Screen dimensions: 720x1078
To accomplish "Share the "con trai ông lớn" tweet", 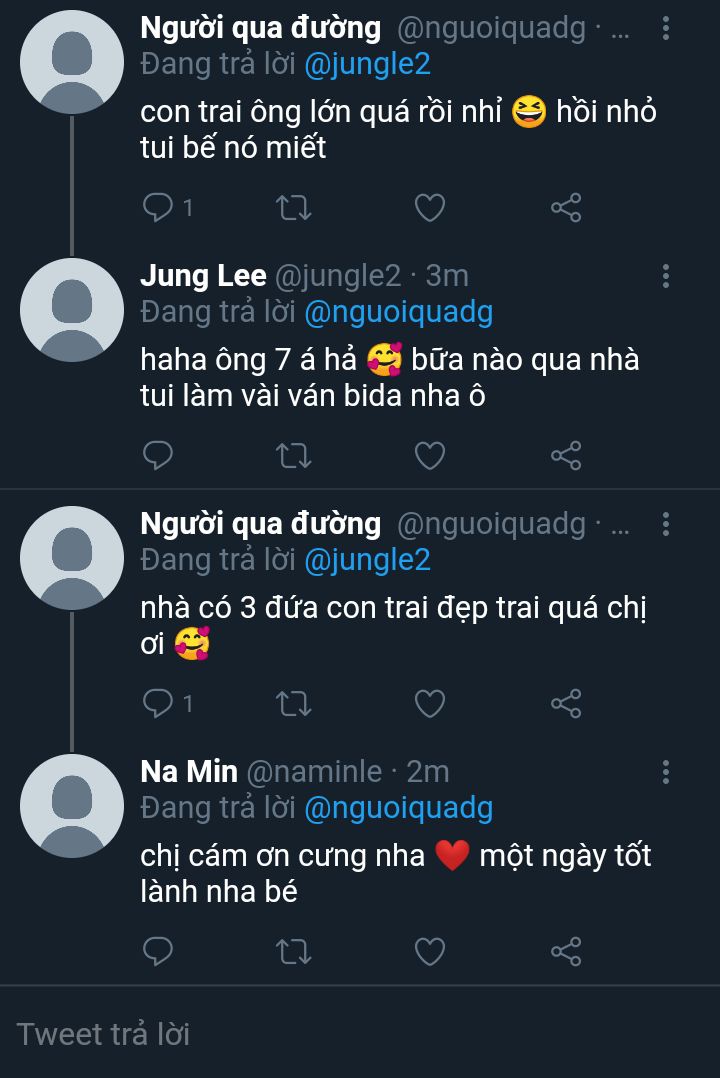I will pos(566,207).
